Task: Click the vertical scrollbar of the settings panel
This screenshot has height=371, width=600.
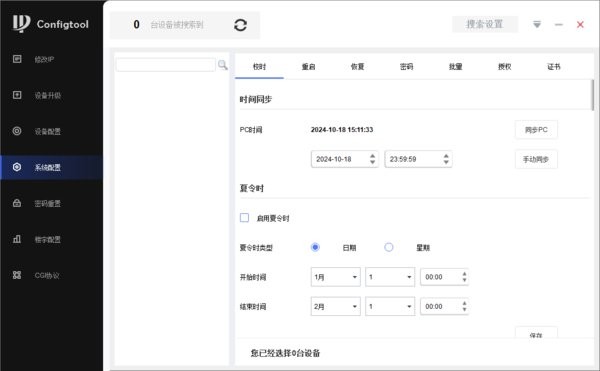Action: (x=593, y=95)
